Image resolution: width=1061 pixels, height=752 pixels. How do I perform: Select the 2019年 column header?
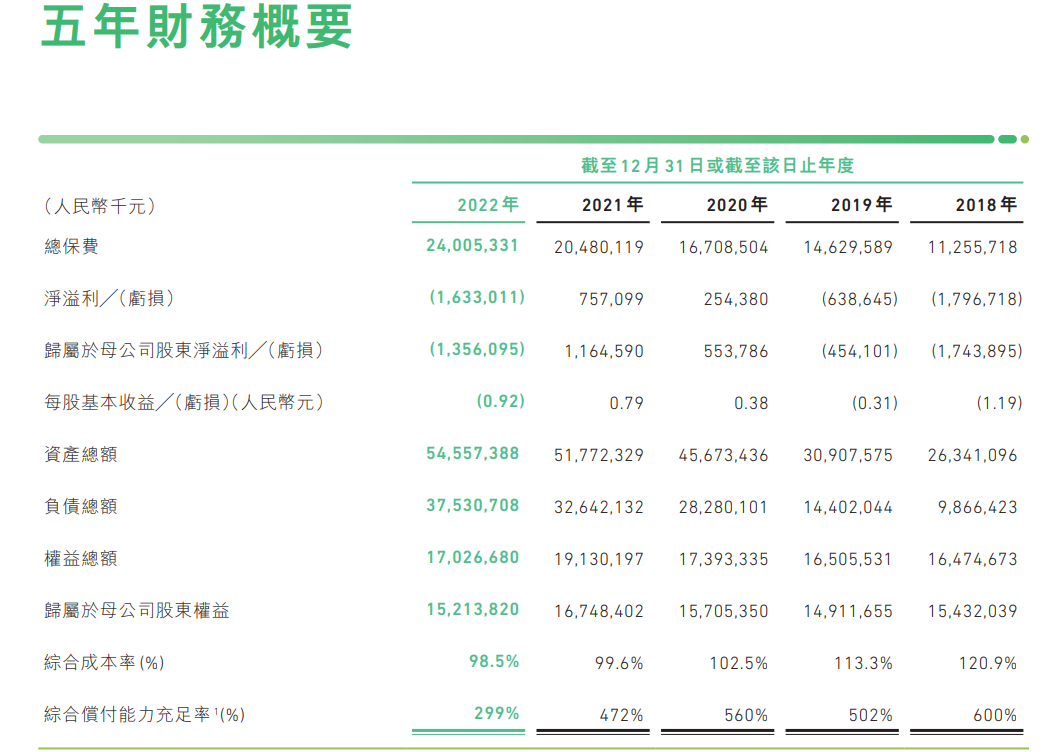tap(861, 204)
